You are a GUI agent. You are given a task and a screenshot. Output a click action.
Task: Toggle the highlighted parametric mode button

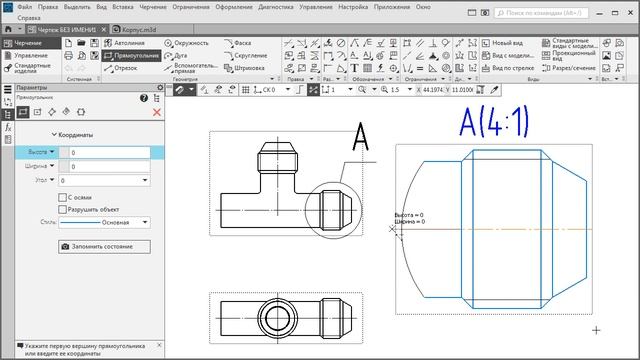point(313,89)
